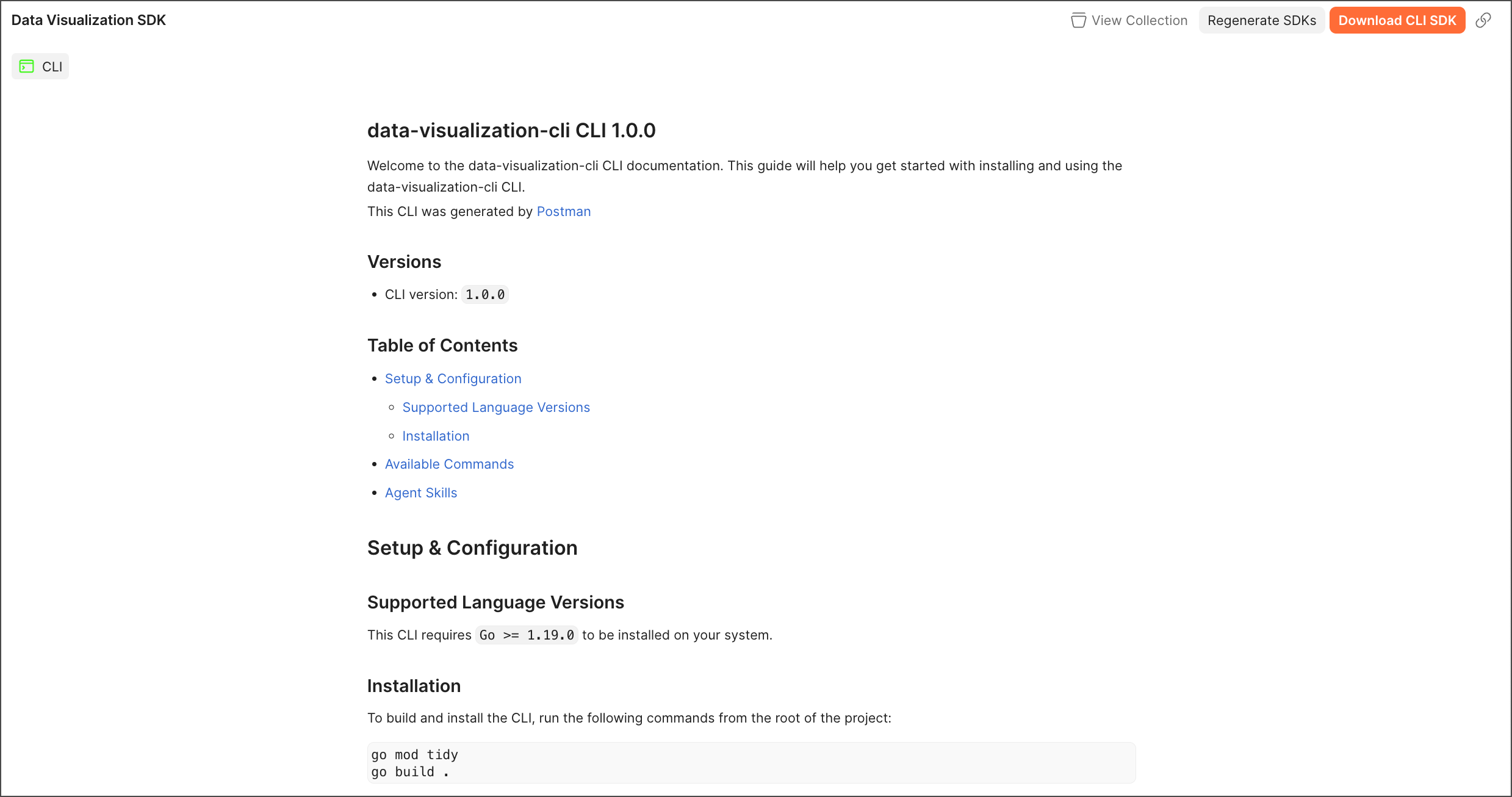The image size is (1512, 797).
Task: Click the View Collection icon
Action: 1078,21
